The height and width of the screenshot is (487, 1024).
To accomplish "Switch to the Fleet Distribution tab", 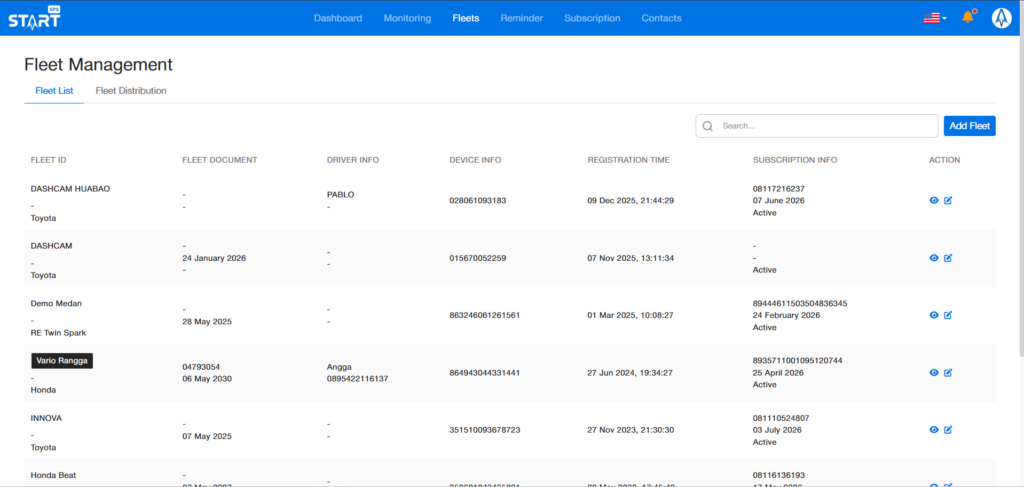I will pyautogui.click(x=131, y=91).
